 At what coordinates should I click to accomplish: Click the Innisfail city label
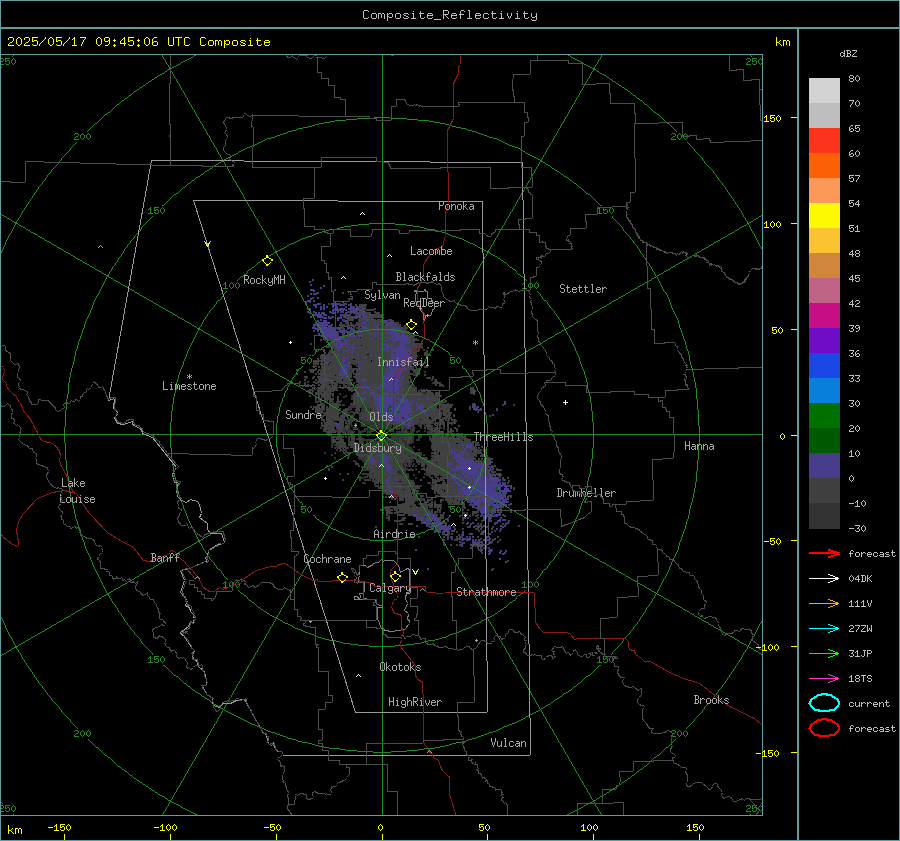[403, 362]
